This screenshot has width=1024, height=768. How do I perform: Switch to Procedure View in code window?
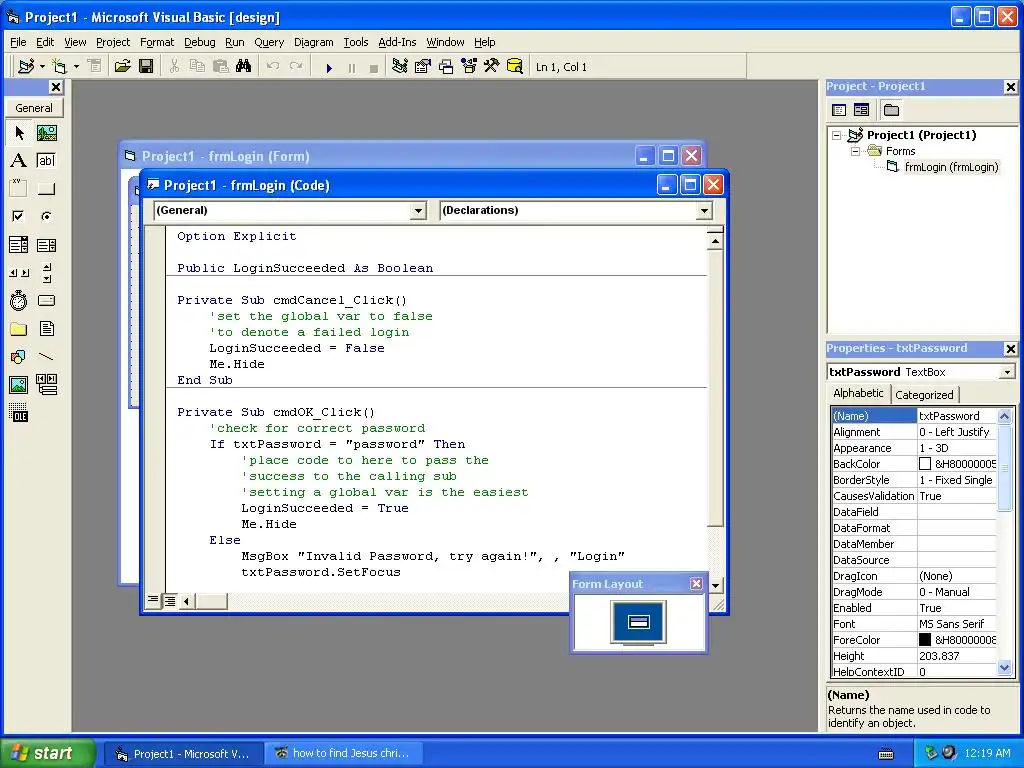tap(153, 600)
